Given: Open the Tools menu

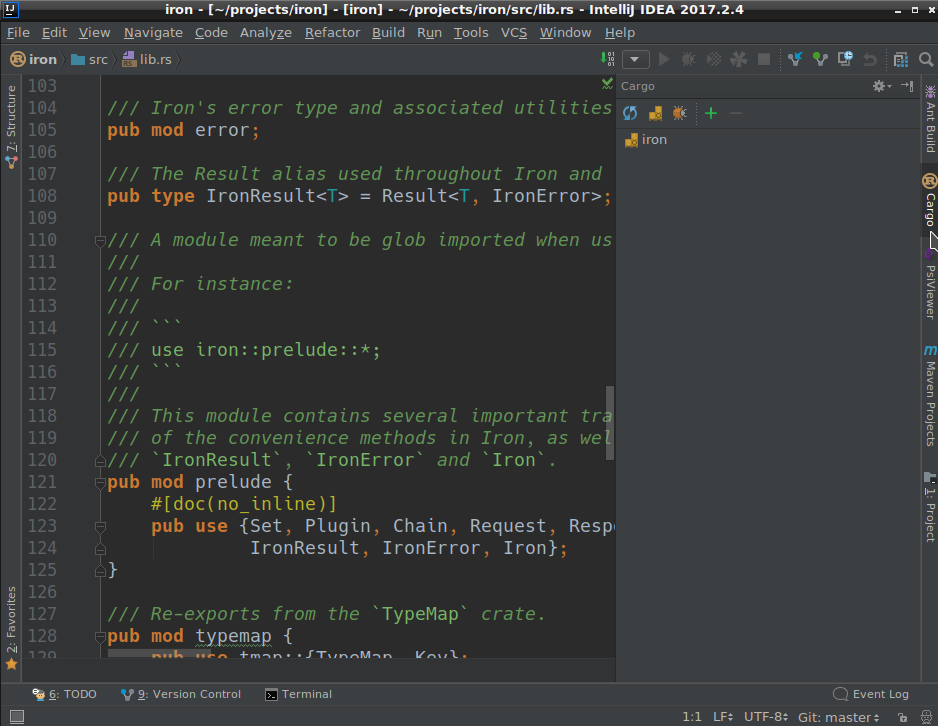Looking at the screenshot, I should tap(471, 33).
